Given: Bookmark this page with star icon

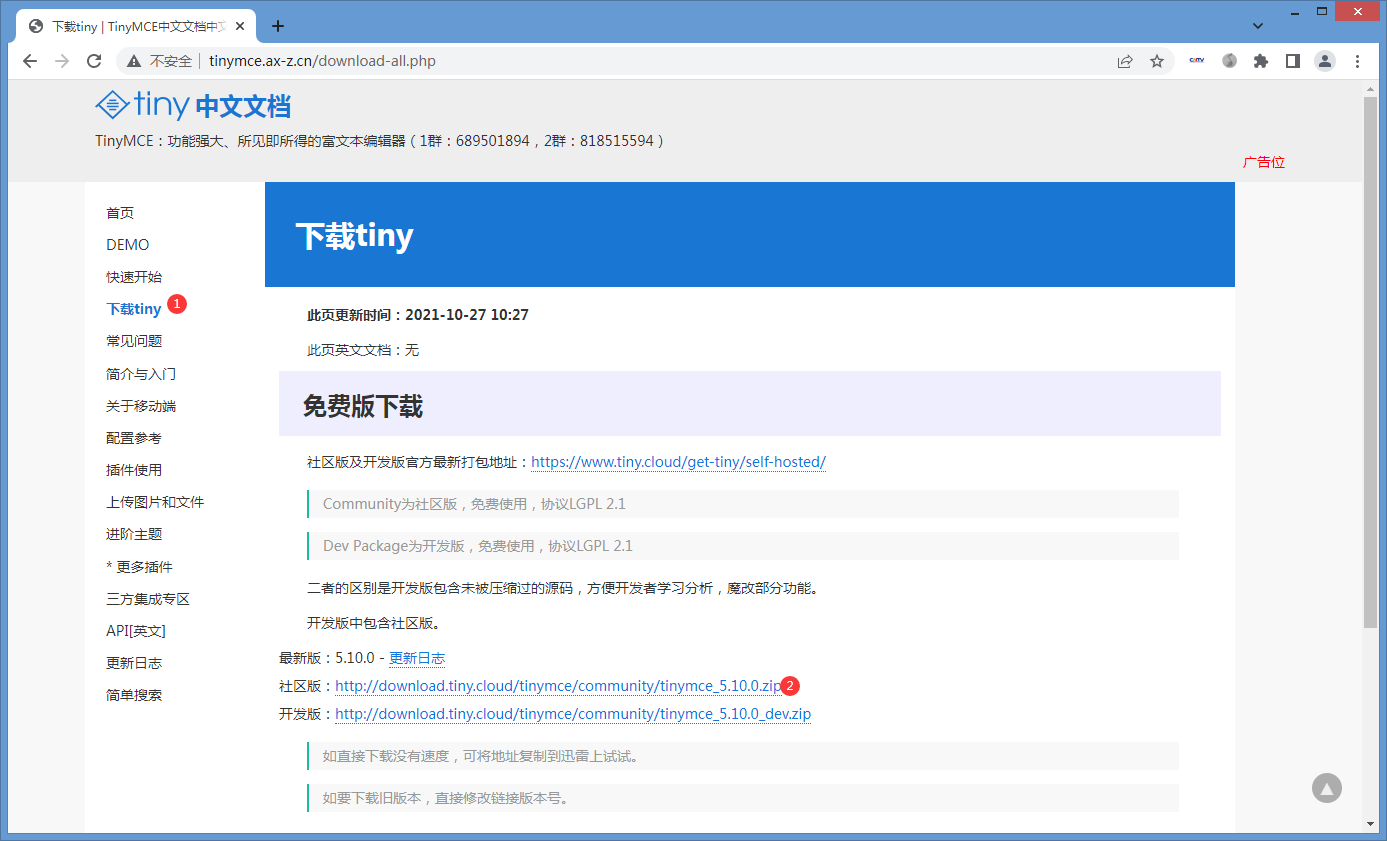Looking at the screenshot, I should [x=1157, y=61].
